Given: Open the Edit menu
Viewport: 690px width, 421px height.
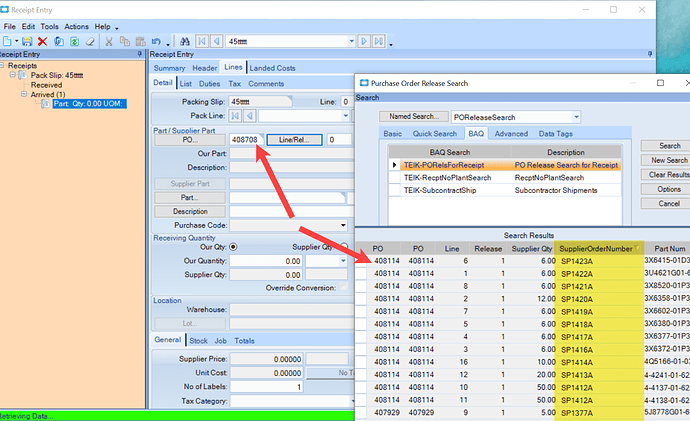Looking at the screenshot, I should tap(28, 26).
